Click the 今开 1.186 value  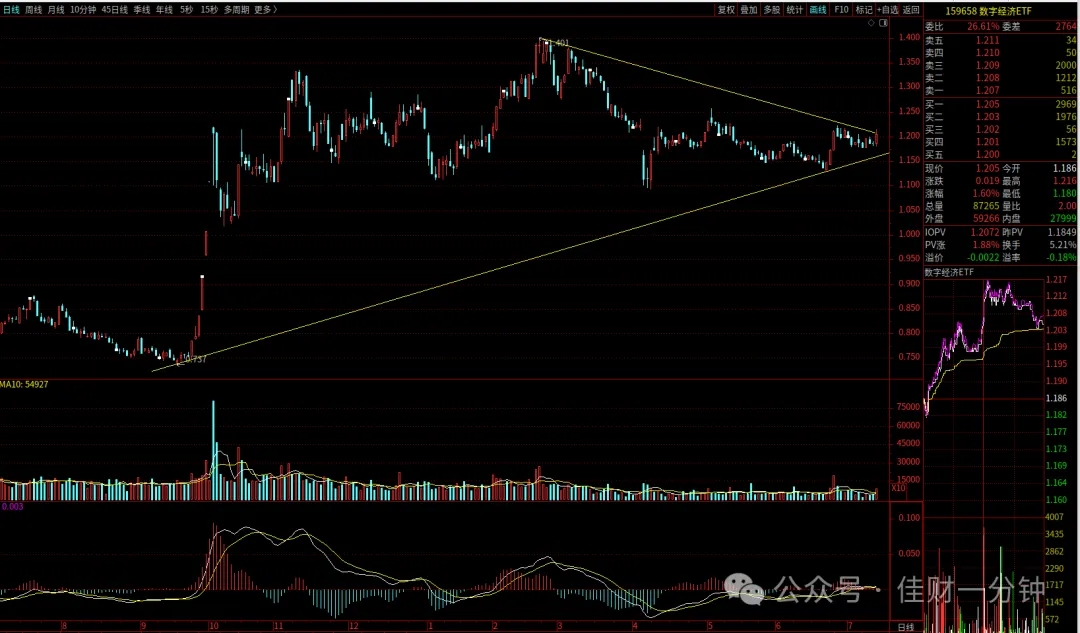coord(1065,168)
